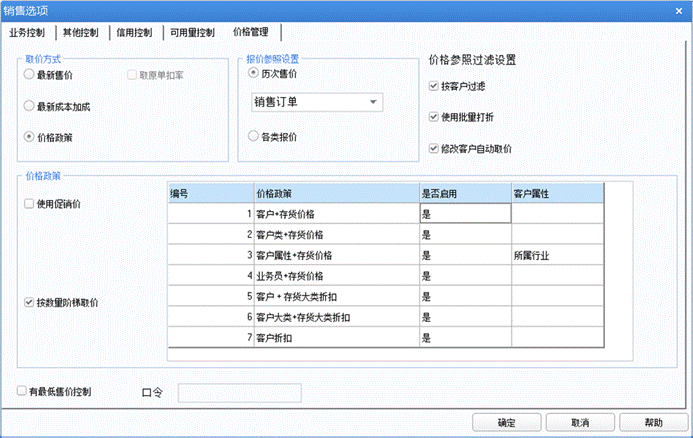The image size is (693, 438).
Task: Click the 确定 button
Action: (x=506, y=422)
